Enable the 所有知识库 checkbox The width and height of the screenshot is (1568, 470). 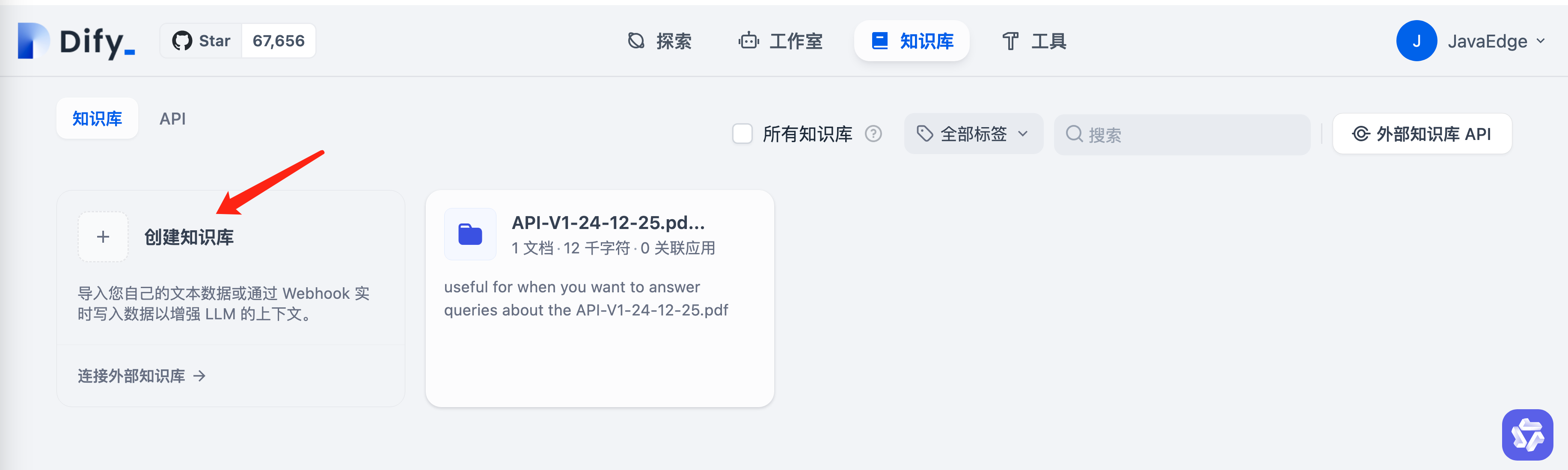click(x=742, y=134)
